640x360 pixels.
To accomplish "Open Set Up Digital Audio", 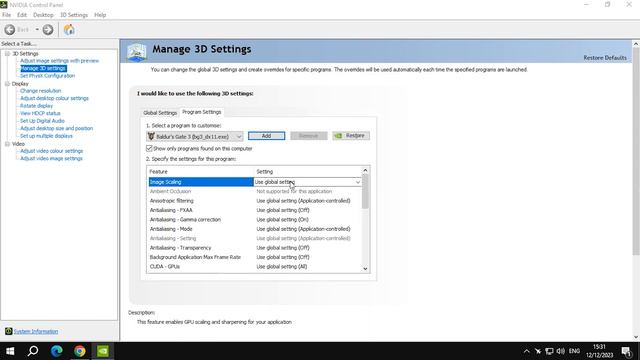I will pos(42,121).
